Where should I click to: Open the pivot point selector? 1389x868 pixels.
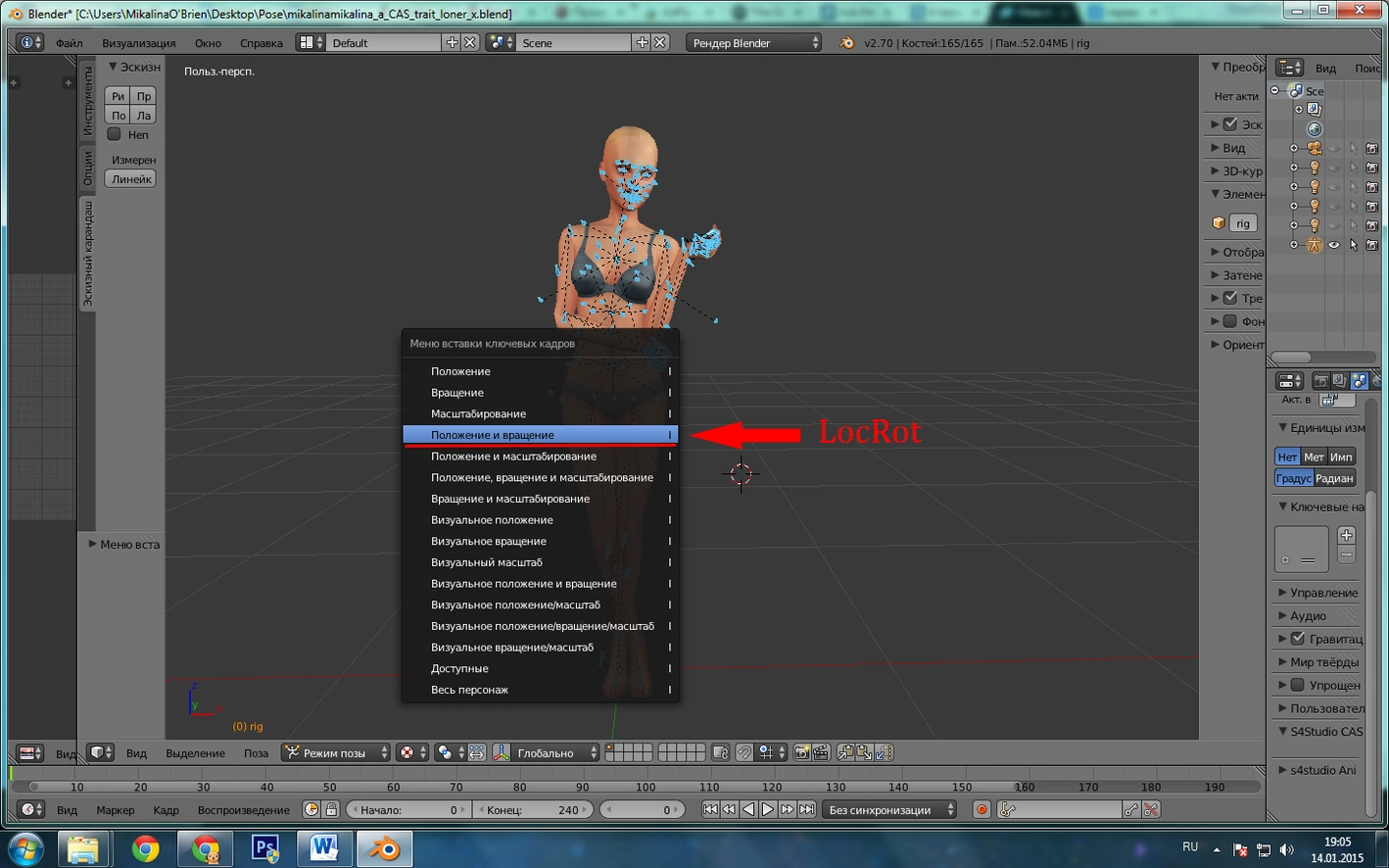[450, 752]
